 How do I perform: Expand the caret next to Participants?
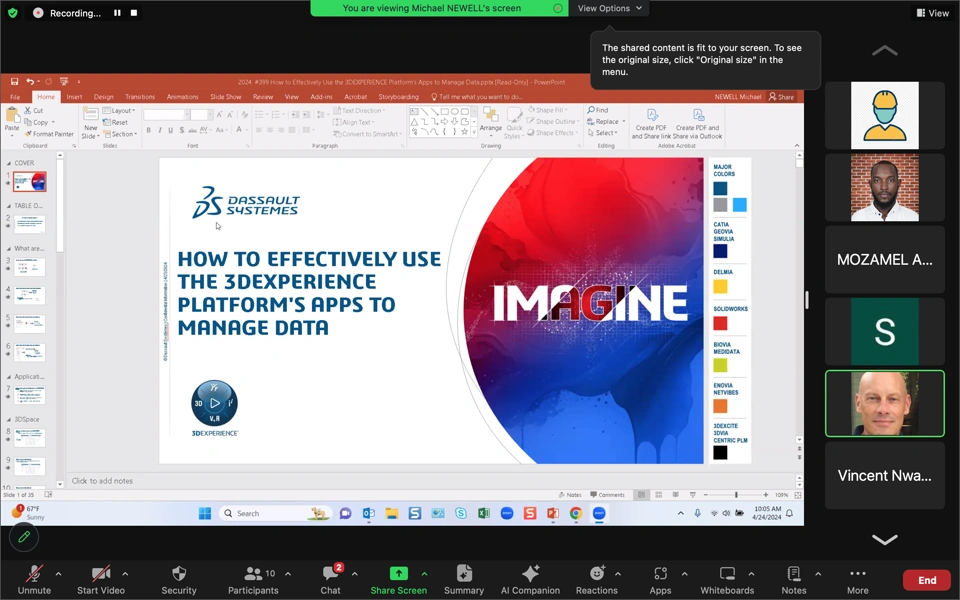click(288, 574)
